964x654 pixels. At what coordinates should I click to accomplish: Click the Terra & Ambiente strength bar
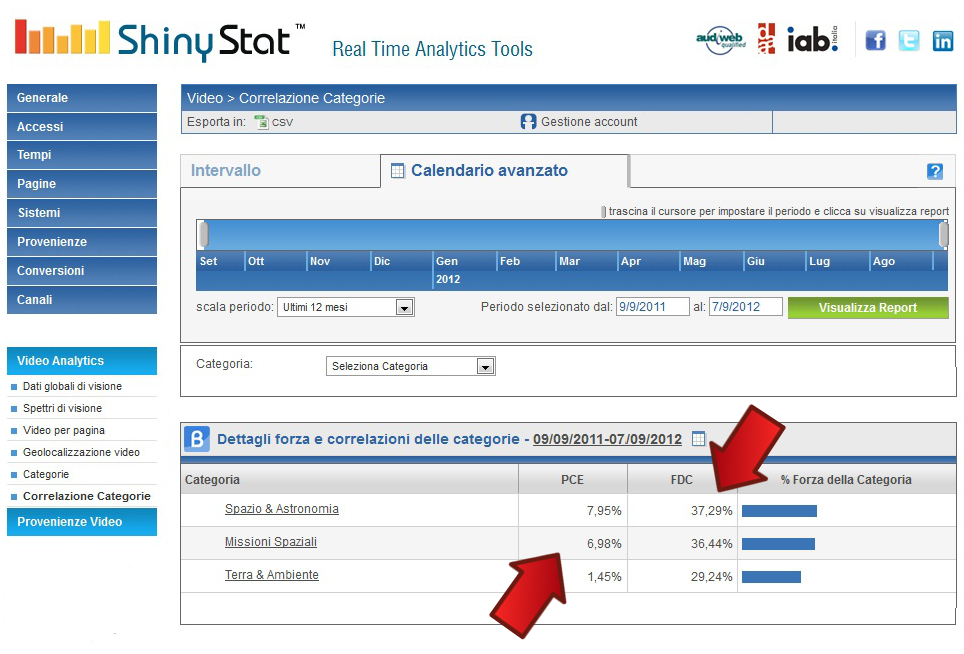[x=772, y=577]
